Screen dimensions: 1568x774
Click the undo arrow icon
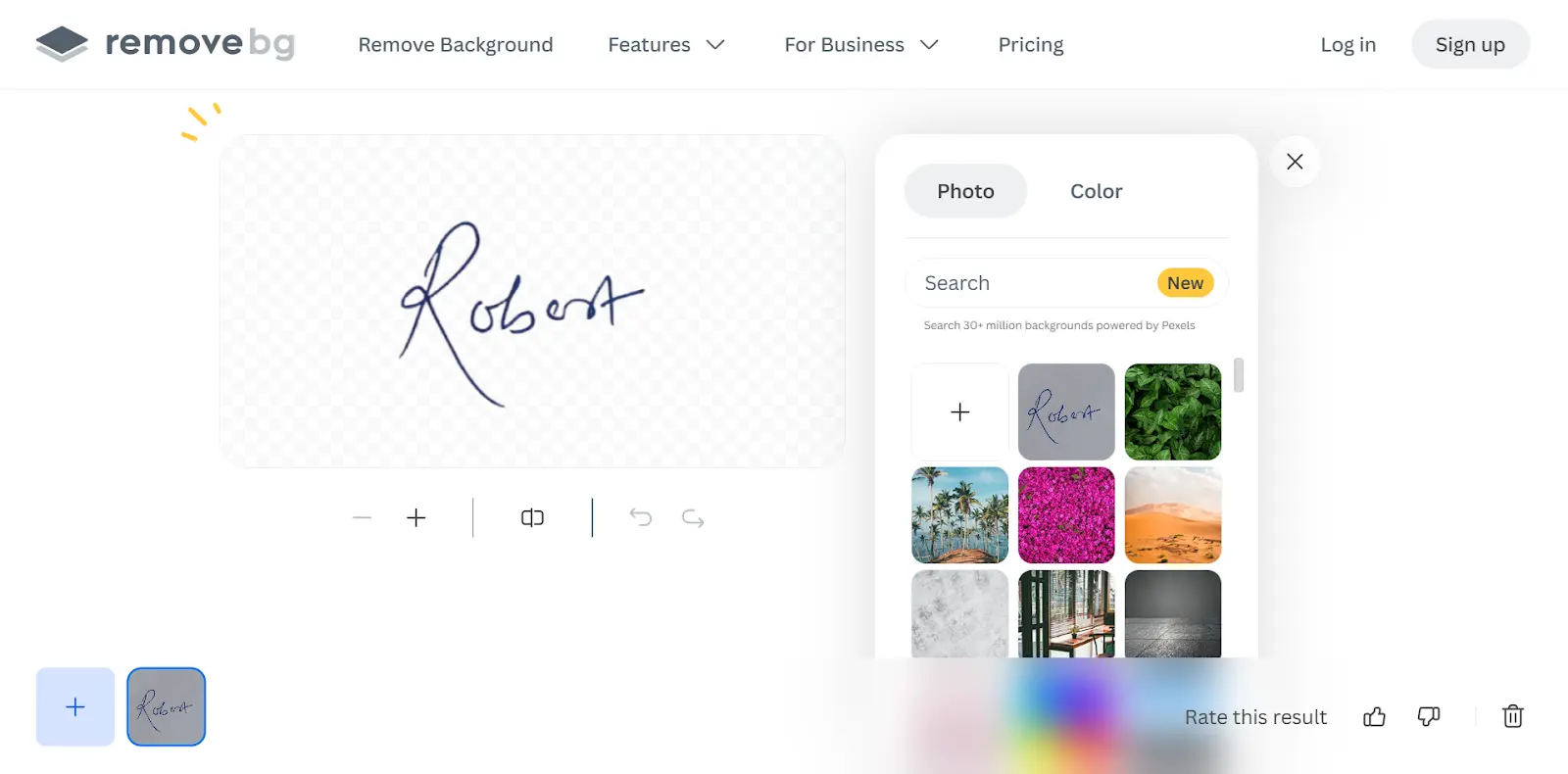(x=641, y=517)
